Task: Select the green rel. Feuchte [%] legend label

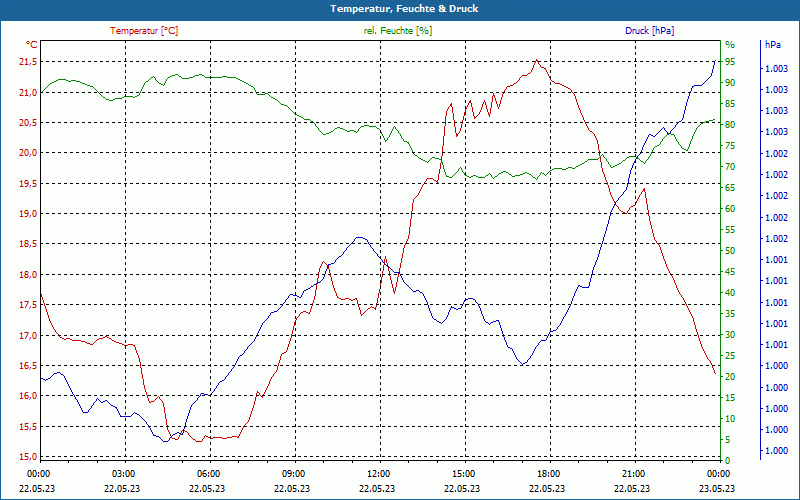Action: coord(397,31)
